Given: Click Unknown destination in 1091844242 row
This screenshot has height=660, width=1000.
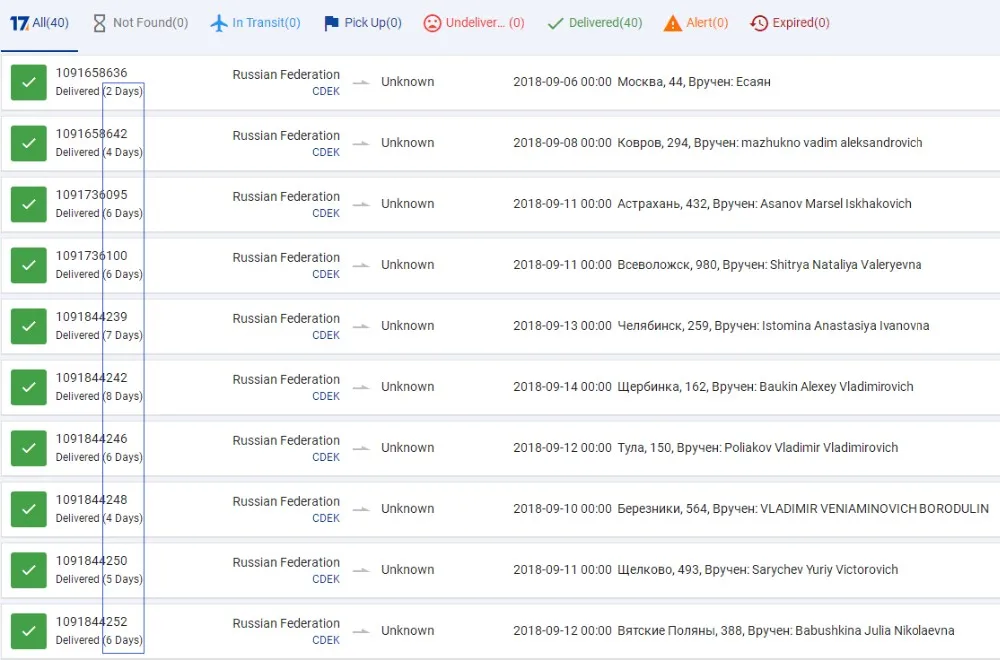Looking at the screenshot, I should (408, 387).
